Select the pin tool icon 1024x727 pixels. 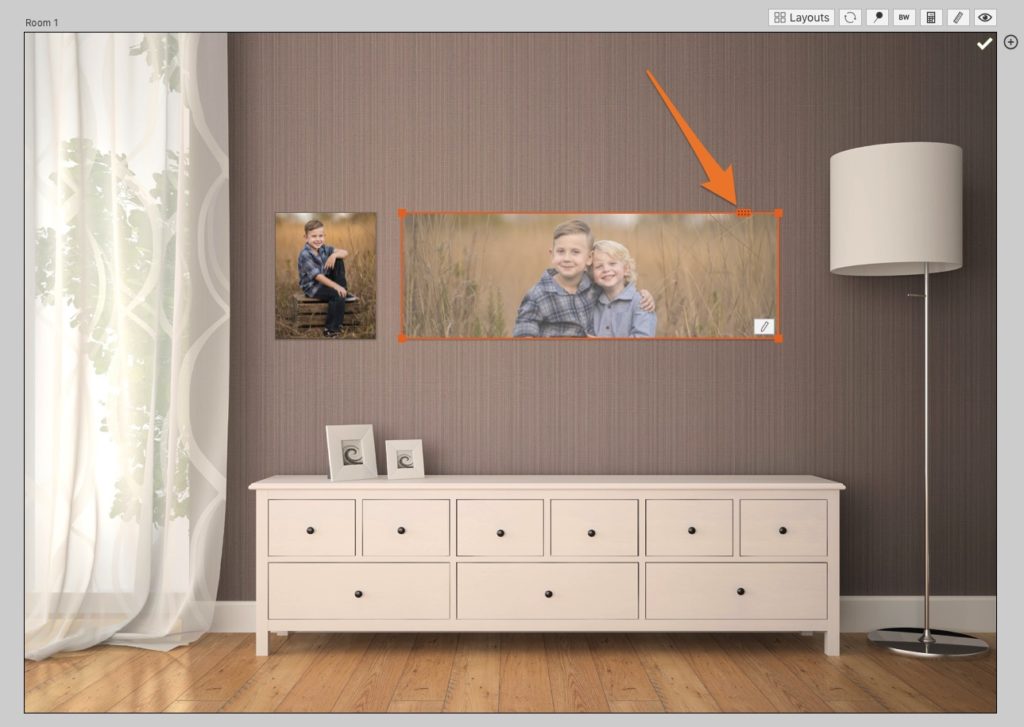pyautogui.click(x=877, y=18)
